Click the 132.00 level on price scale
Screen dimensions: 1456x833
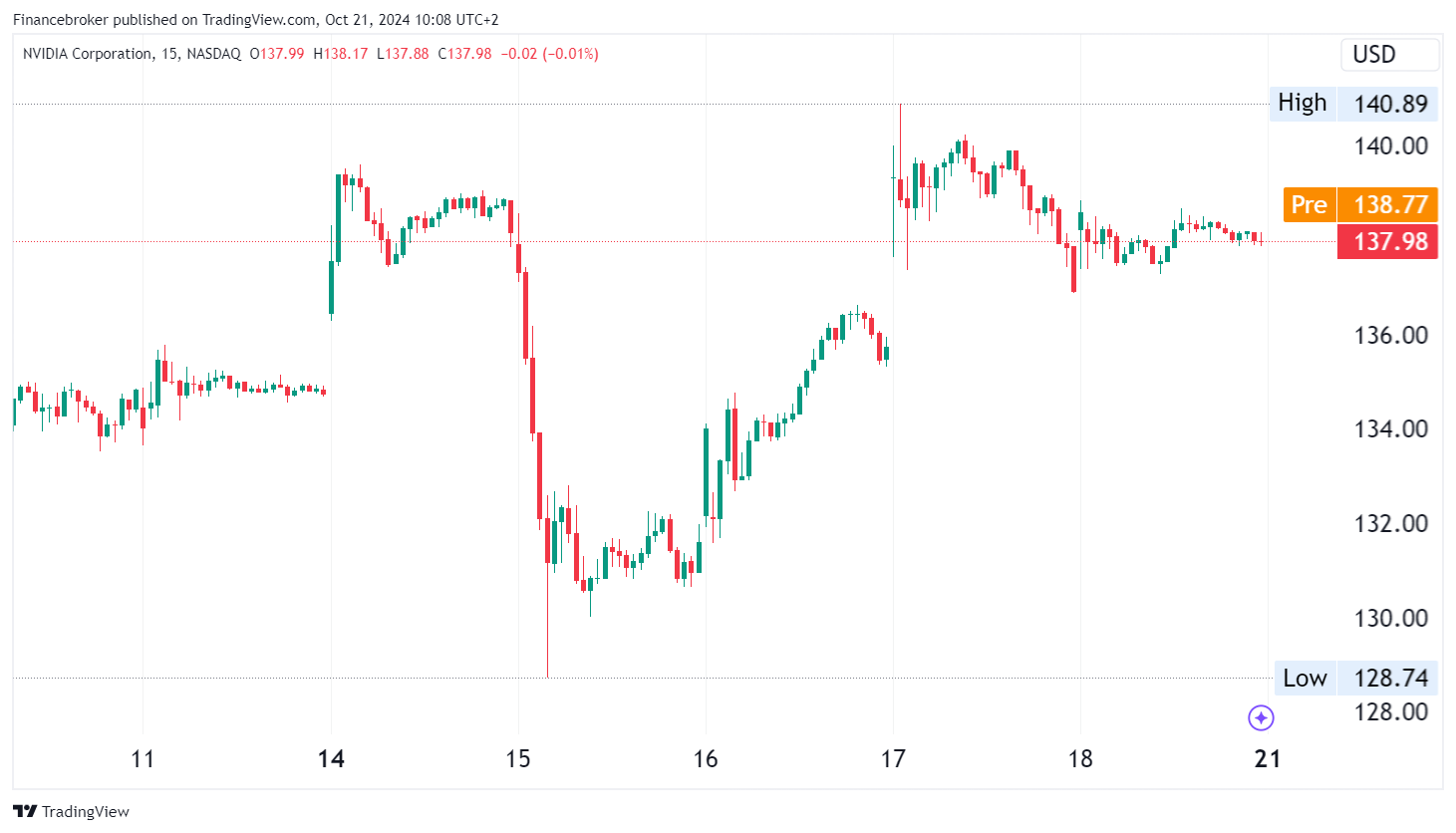tap(1390, 523)
